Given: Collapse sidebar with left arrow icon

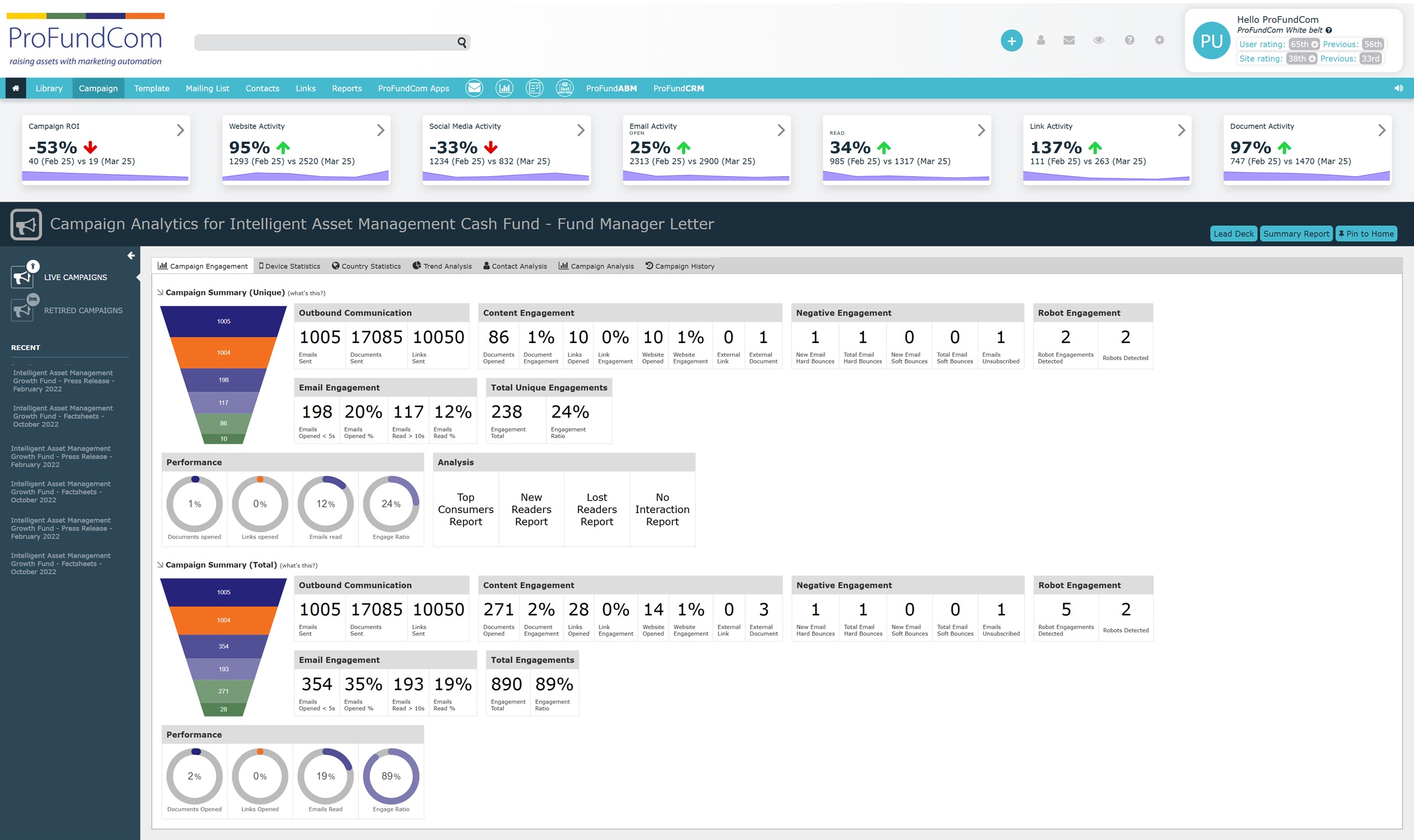Looking at the screenshot, I should pos(131,256).
